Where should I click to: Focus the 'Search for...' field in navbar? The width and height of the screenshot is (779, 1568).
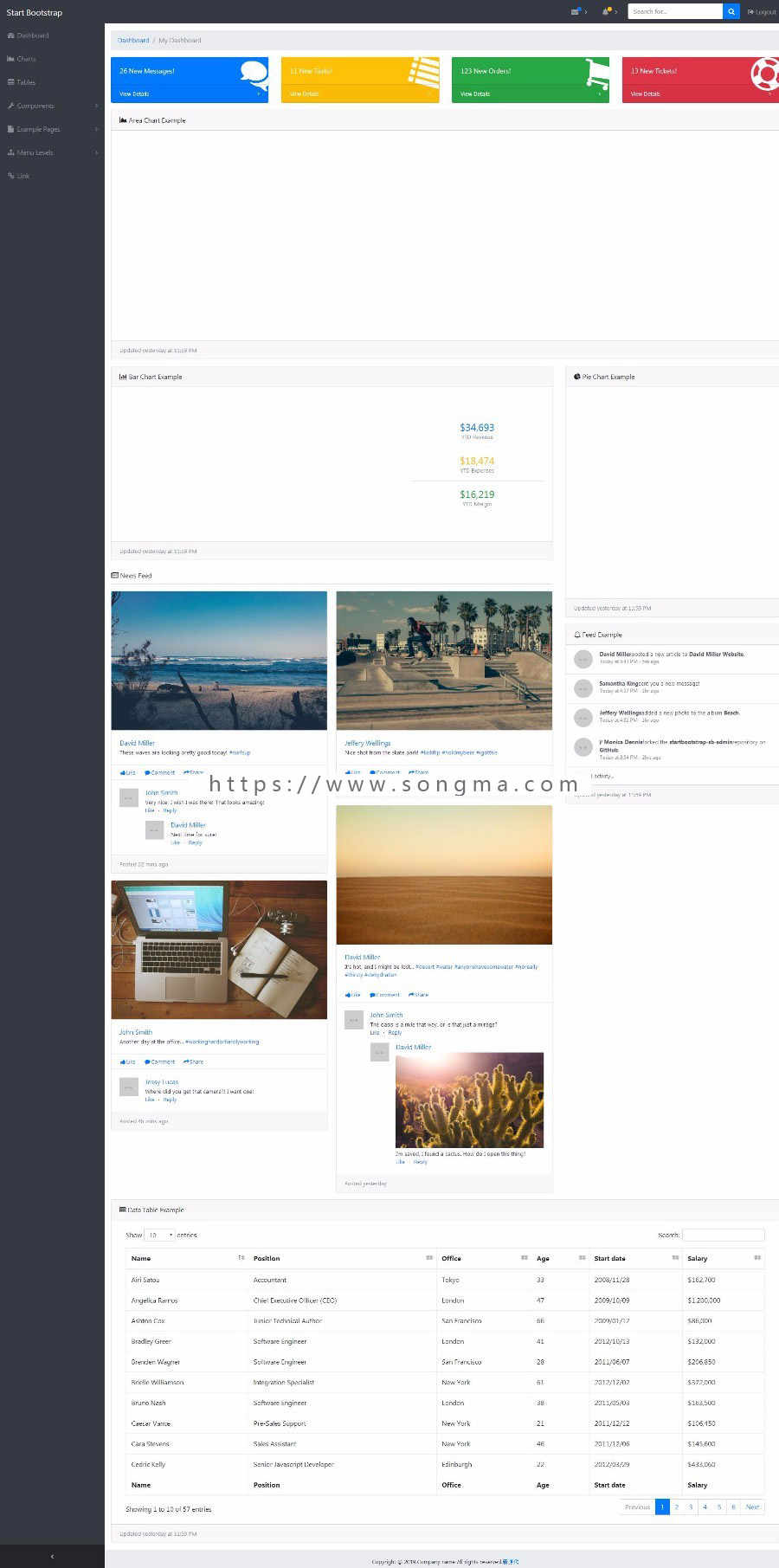(x=674, y=11)
